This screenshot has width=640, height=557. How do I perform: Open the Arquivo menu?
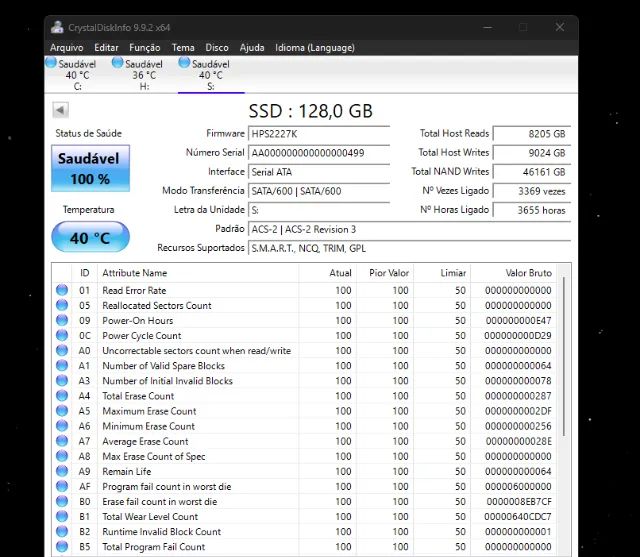(67, 48)
